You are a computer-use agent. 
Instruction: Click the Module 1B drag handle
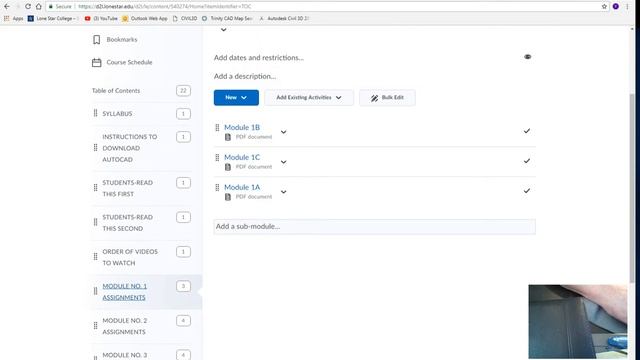coord(217,128)
